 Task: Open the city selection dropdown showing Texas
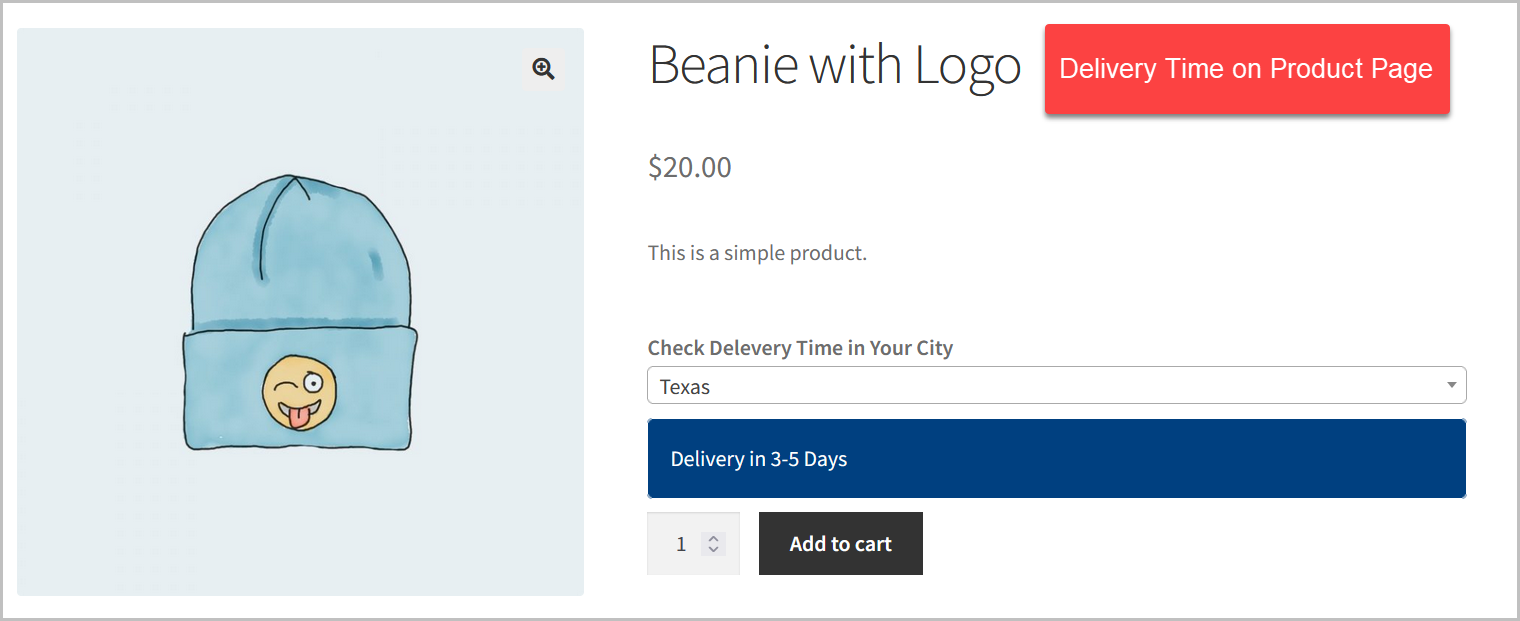click(1056, 385)
